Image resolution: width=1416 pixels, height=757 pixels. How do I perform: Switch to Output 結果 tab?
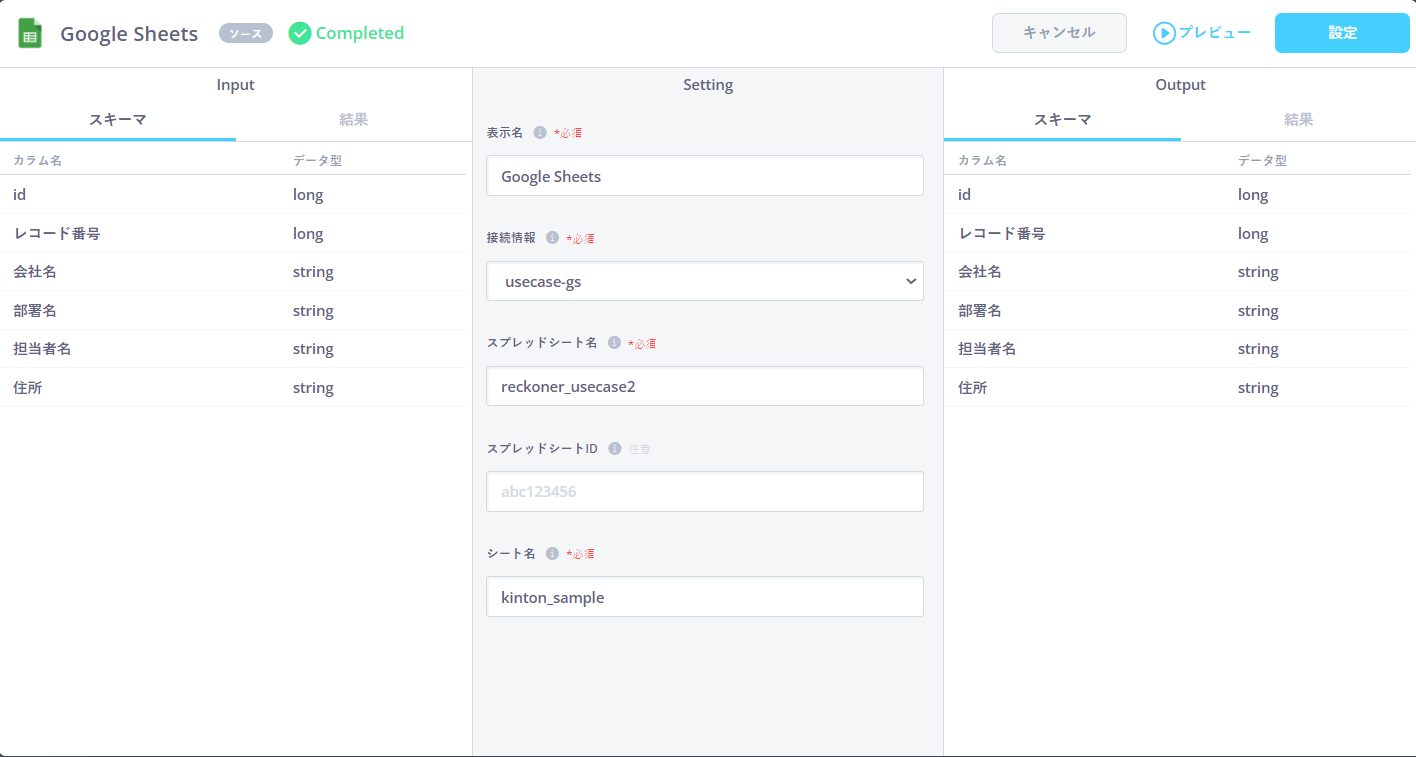tap(1299, 120)
